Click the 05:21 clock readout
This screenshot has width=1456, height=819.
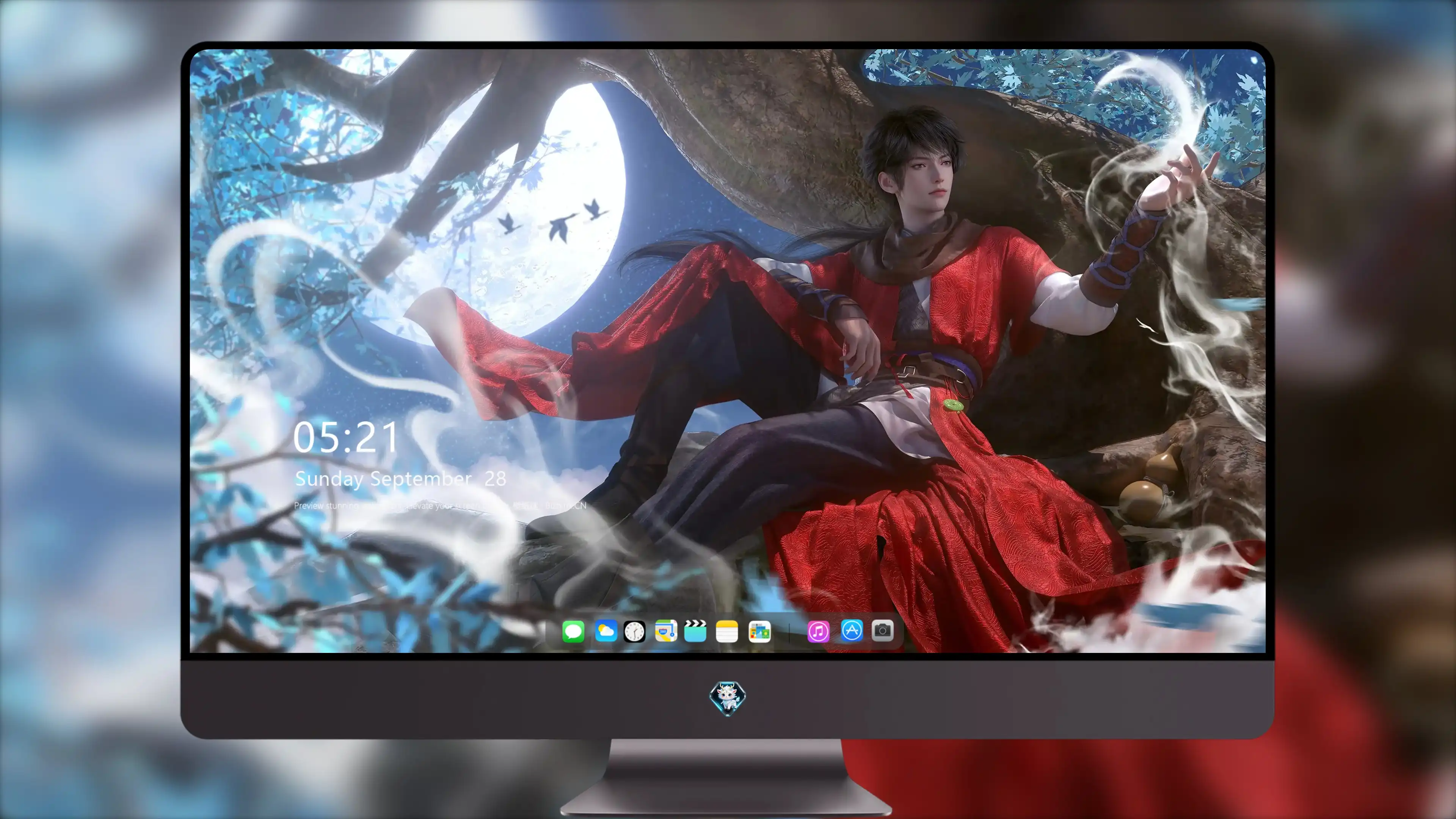point(346,438)
